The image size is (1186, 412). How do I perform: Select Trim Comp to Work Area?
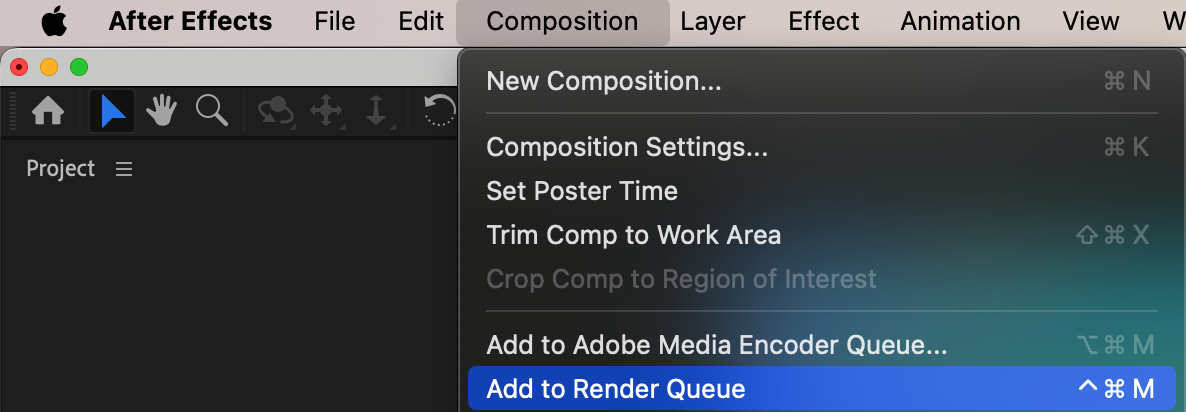(x=633, y=235)
